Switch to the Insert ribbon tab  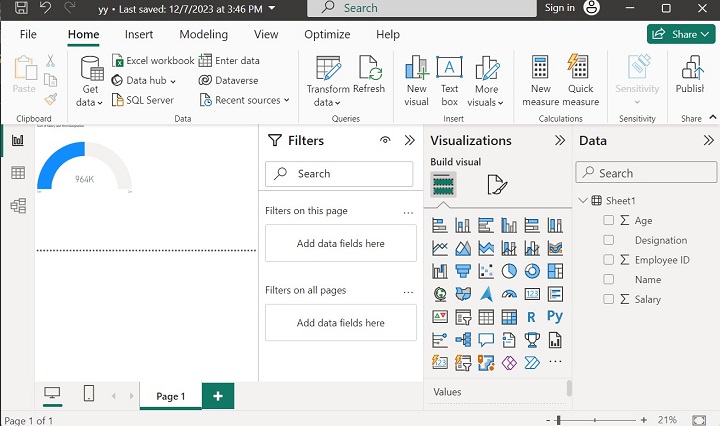(139, 34)
